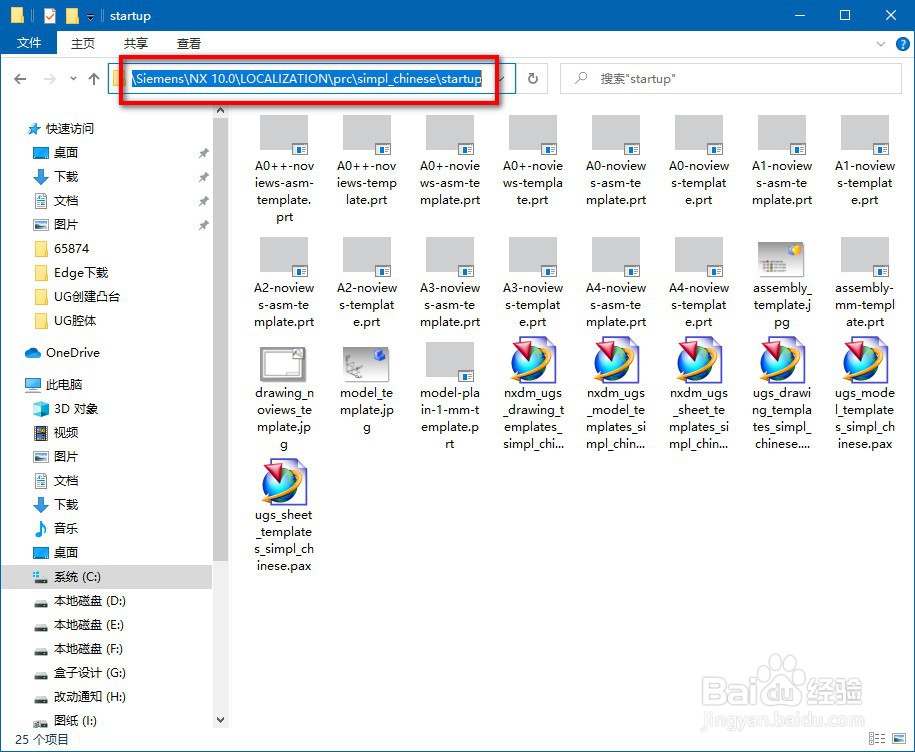Switch to the 查看 ribbon tab
Viewport: 915px width, 752px height.
point(188,43)
